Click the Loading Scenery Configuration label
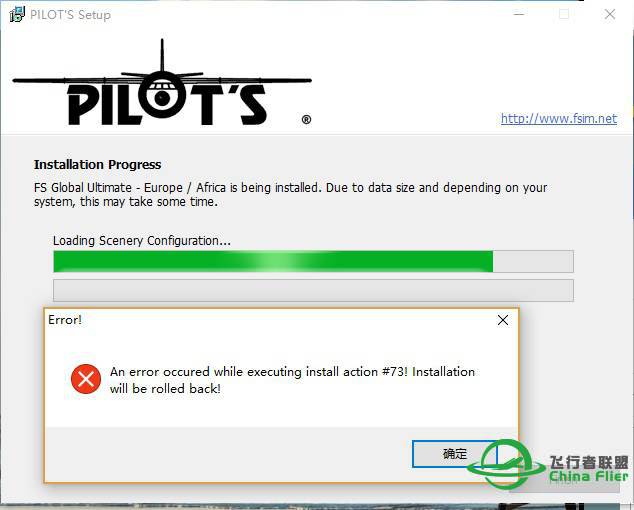Viewport: 634px width, 510px height. (x=142, y=241)
